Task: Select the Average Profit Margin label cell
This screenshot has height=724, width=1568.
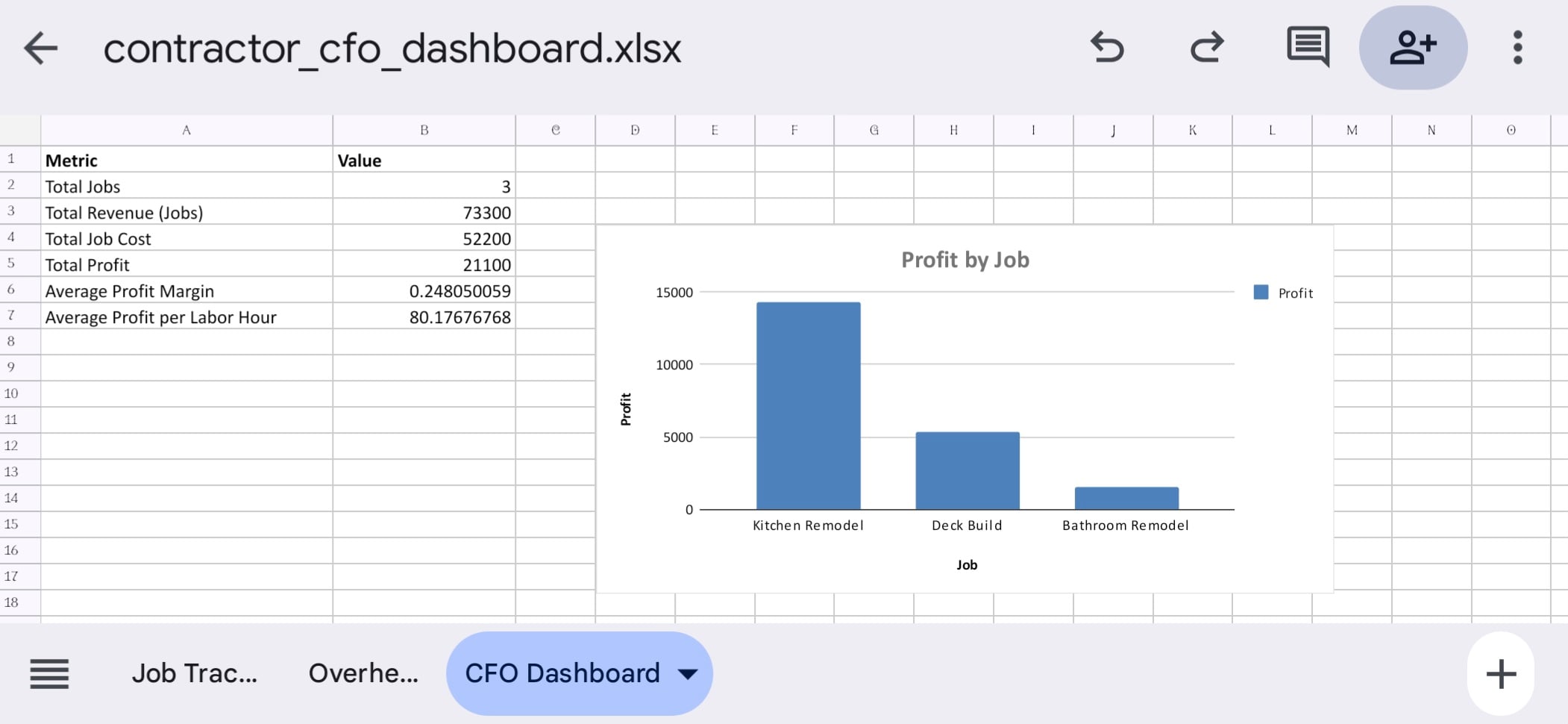Action: point(186,291)
